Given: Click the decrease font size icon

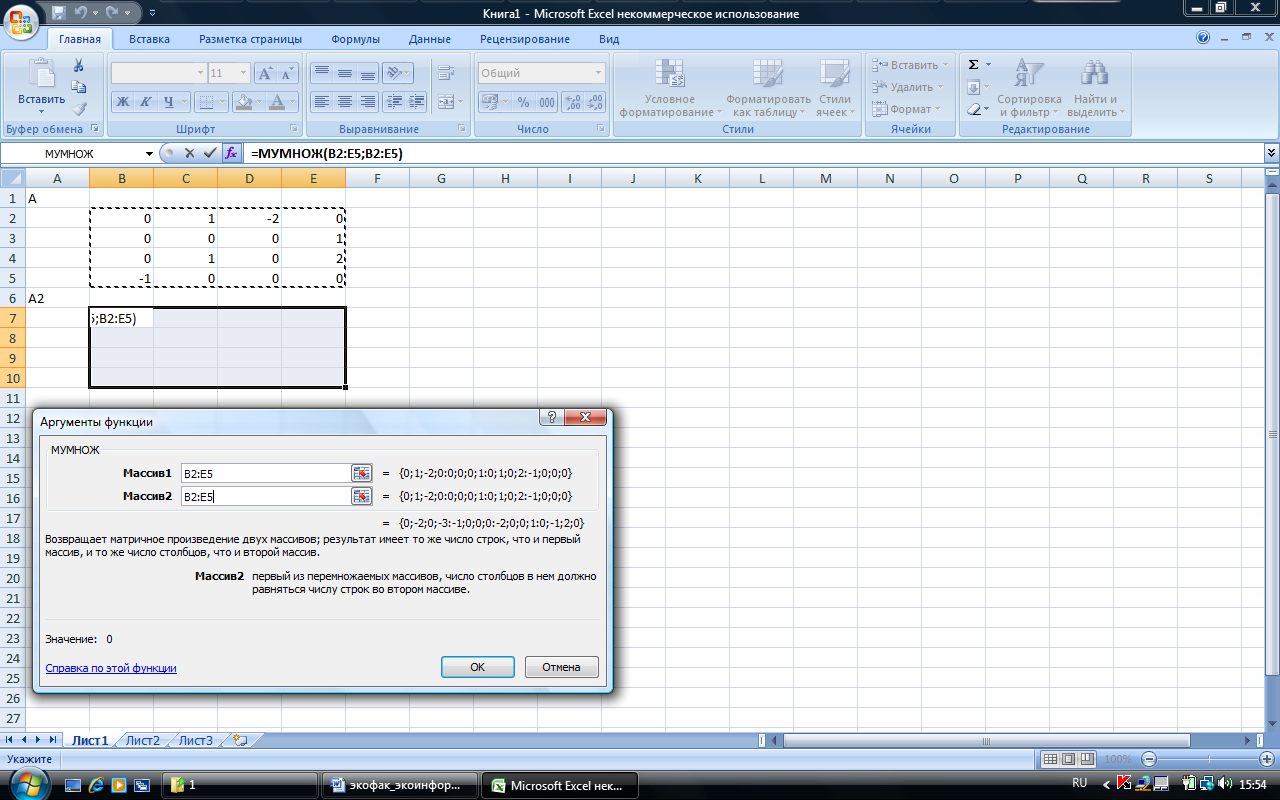Looking at the screenshot, I should pyautogui.click(x=287, y=73).
